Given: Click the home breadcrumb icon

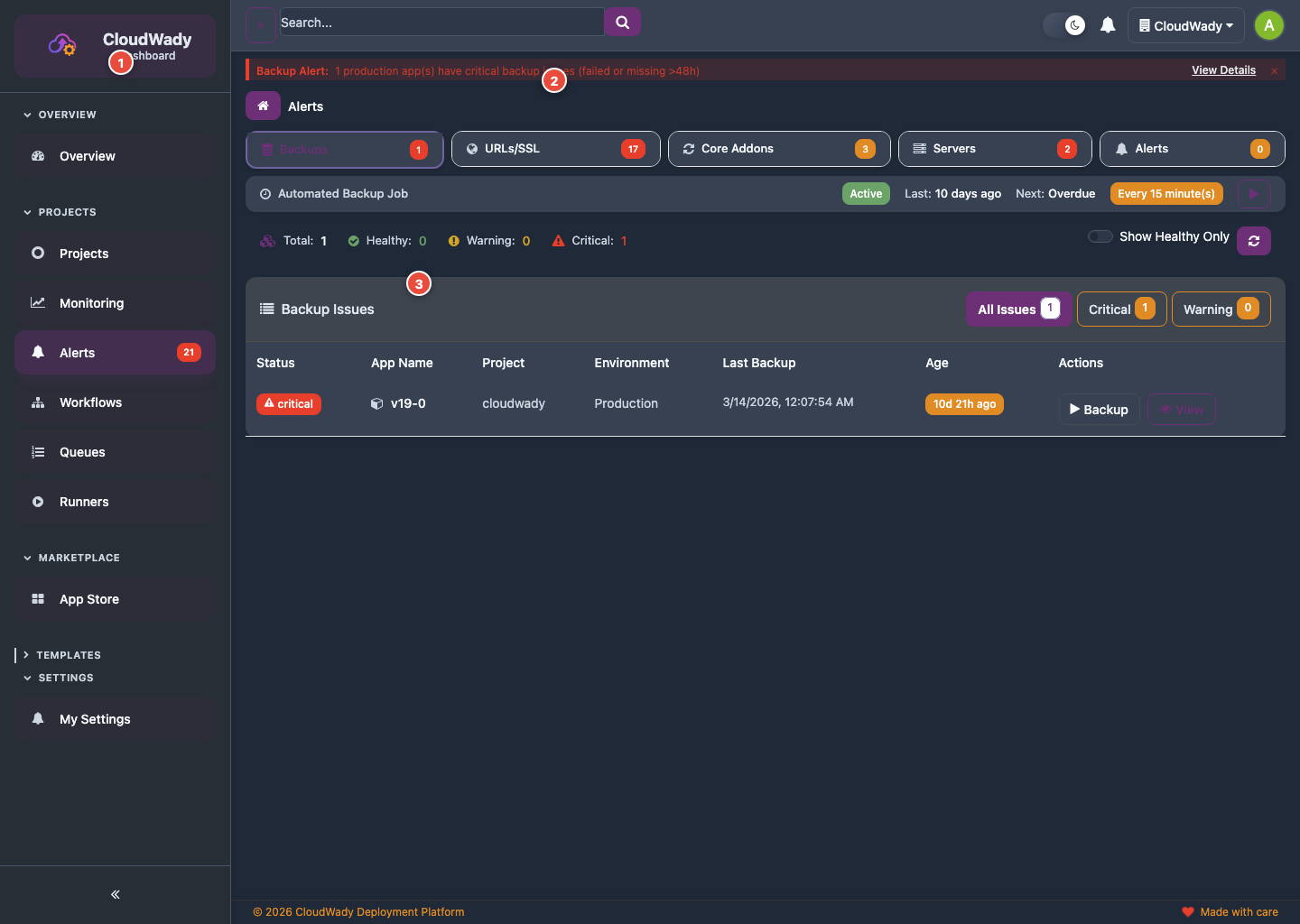Looking at the screenshot, I should click(x=263, y=106).
